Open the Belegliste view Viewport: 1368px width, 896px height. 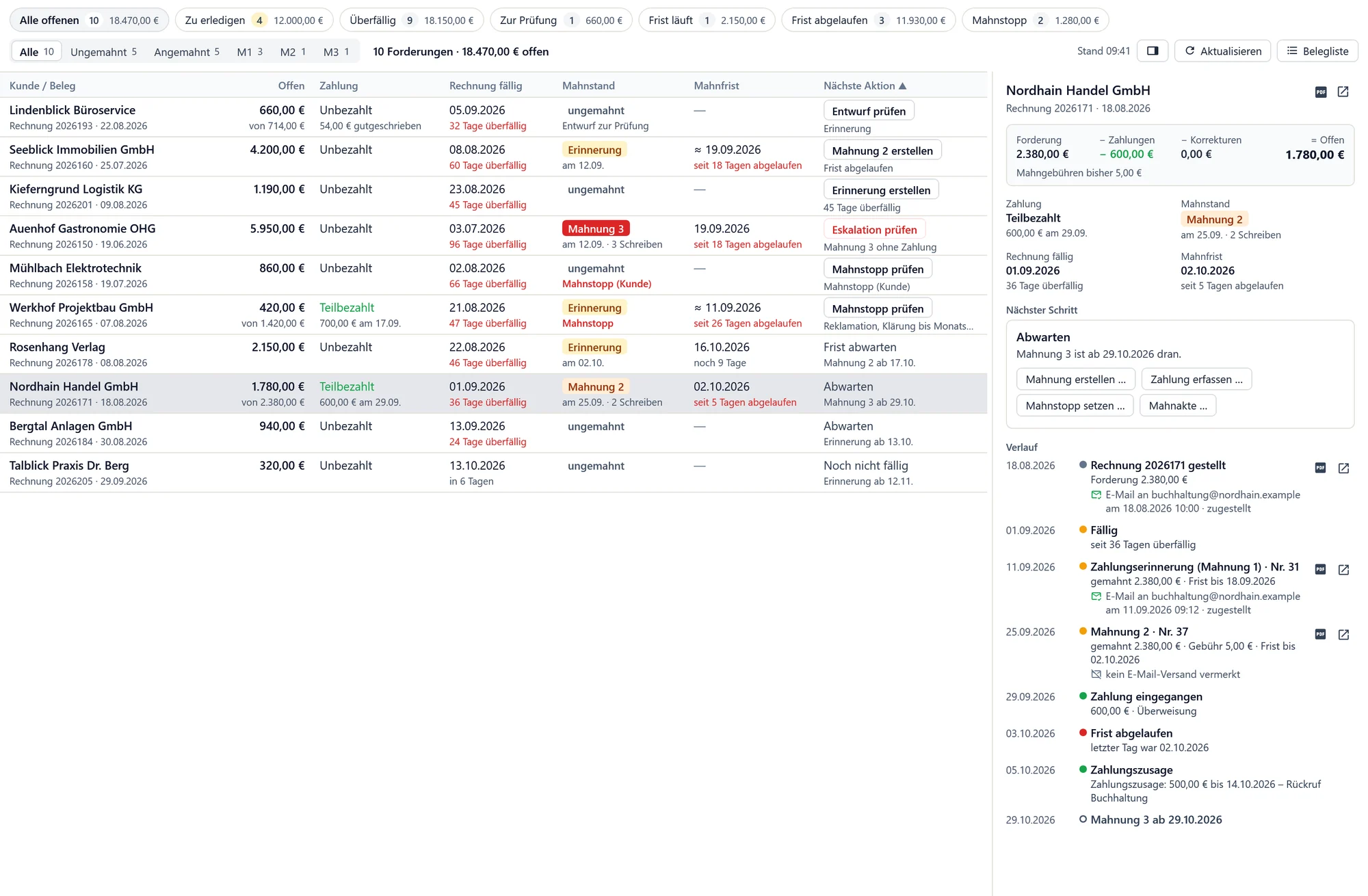point(1317,51)
